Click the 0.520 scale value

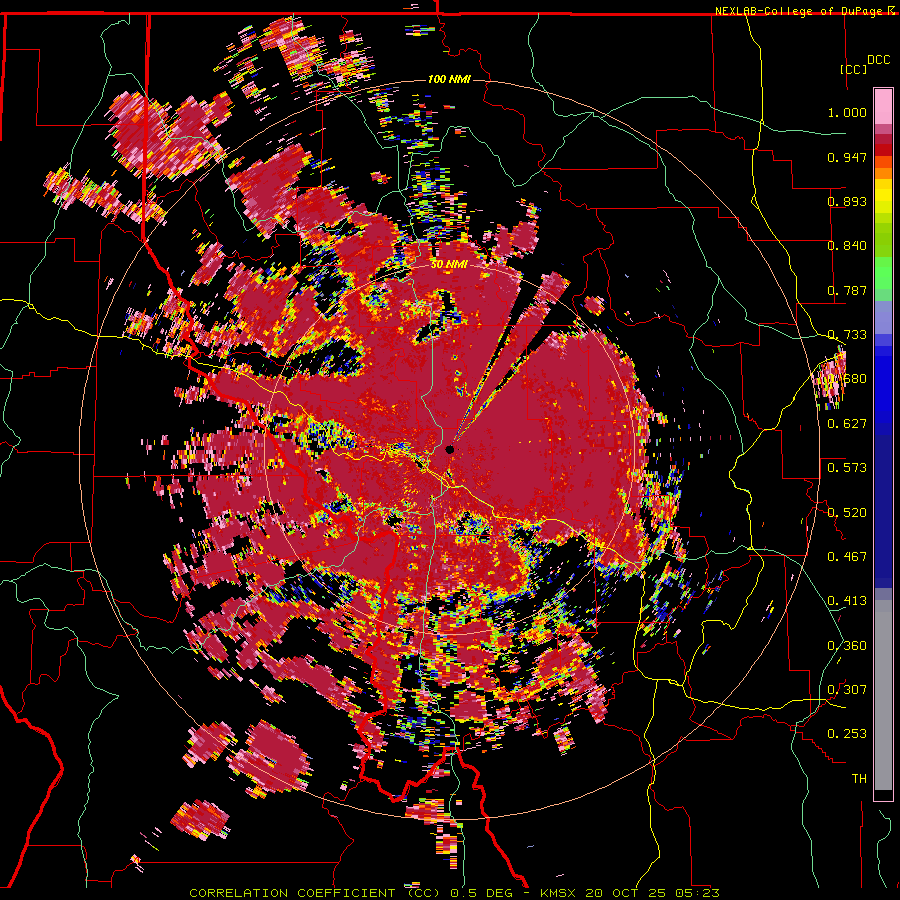(847, 513)
